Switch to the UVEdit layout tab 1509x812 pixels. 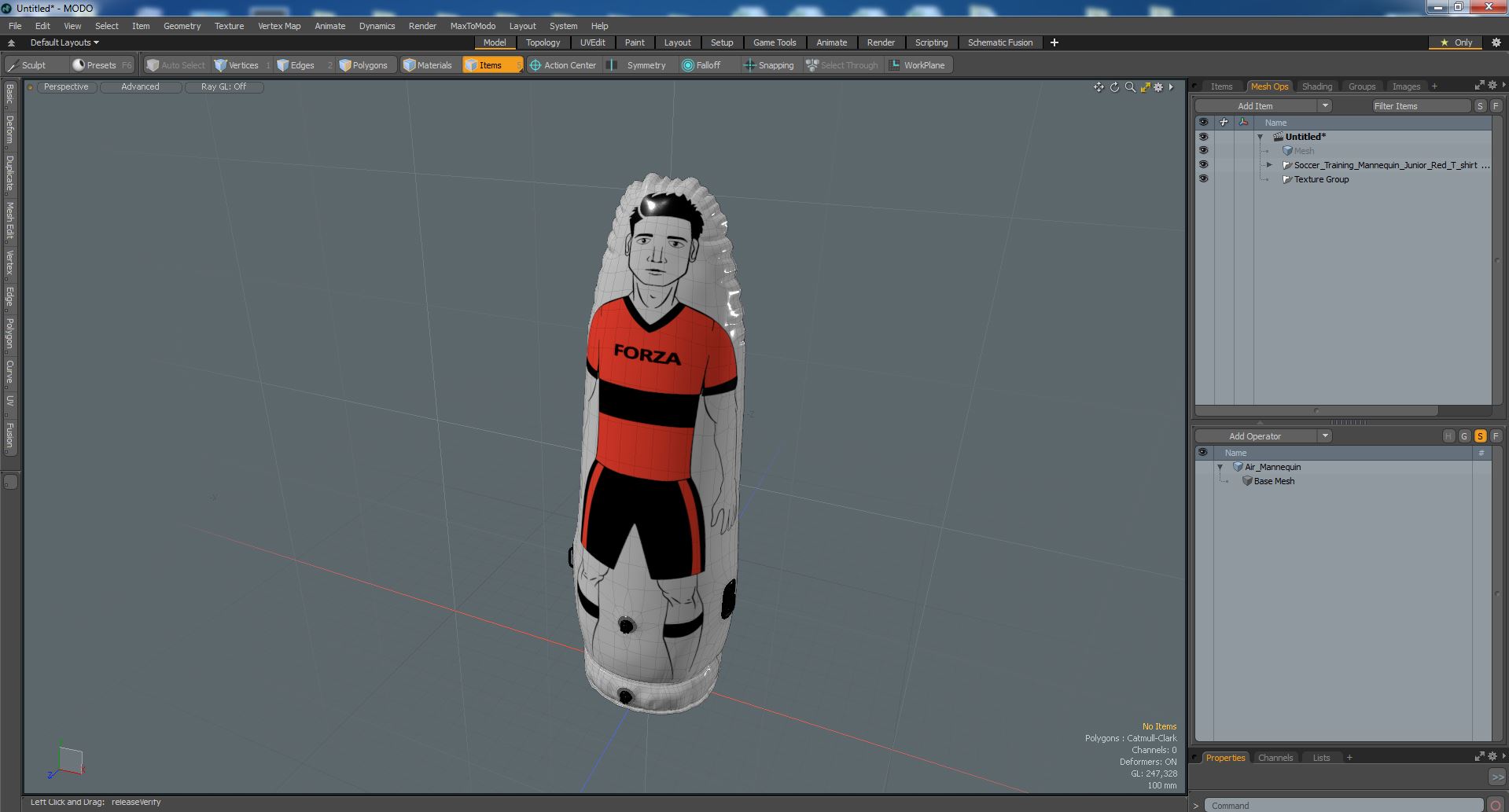pos(592,42)
